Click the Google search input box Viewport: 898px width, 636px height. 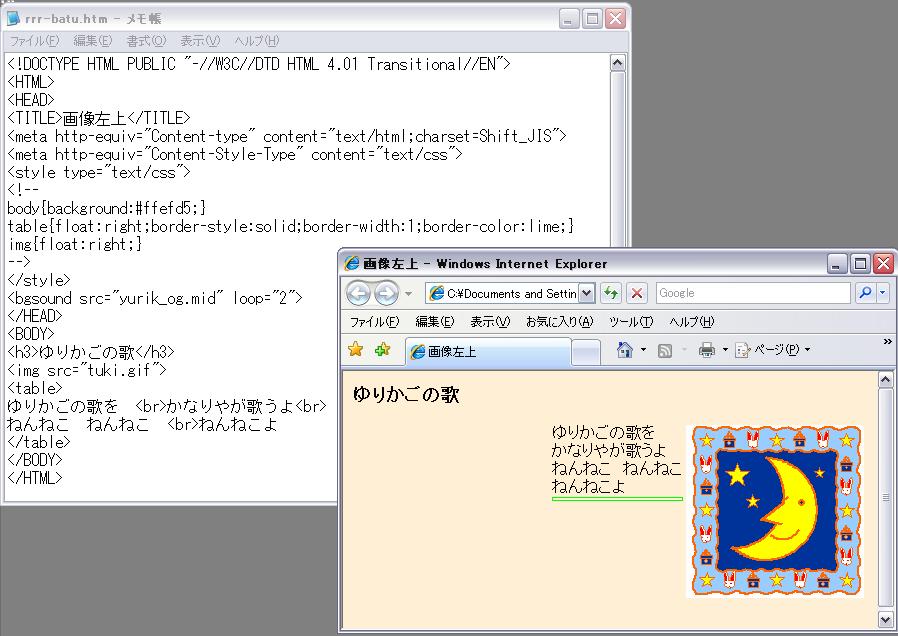coord(753,293)
